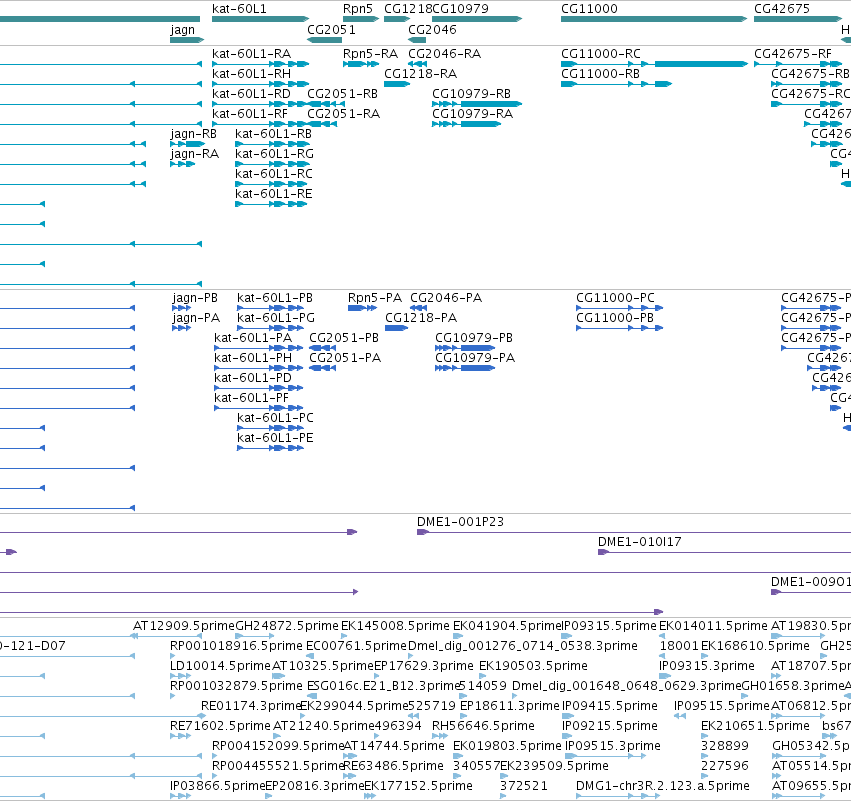Open the CG11000-PC protein label
This screenshot has height=801, width=851.
(615, 298)
